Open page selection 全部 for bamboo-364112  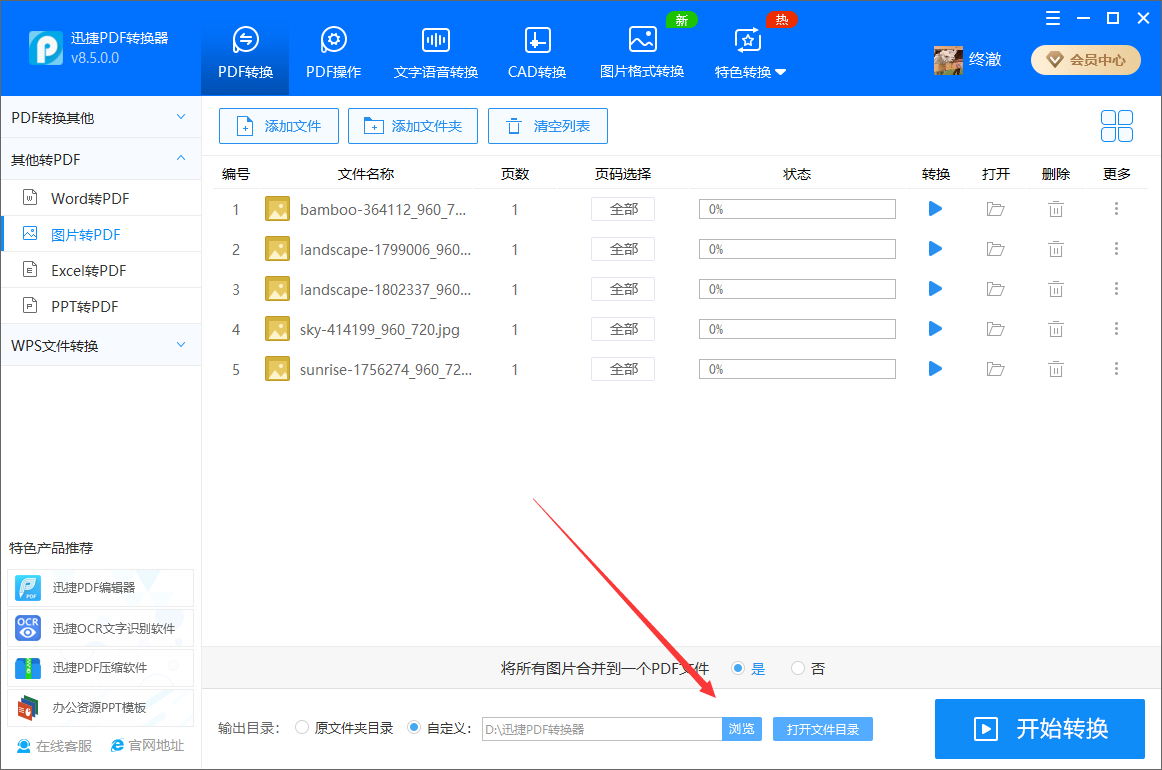pos(622,210)
